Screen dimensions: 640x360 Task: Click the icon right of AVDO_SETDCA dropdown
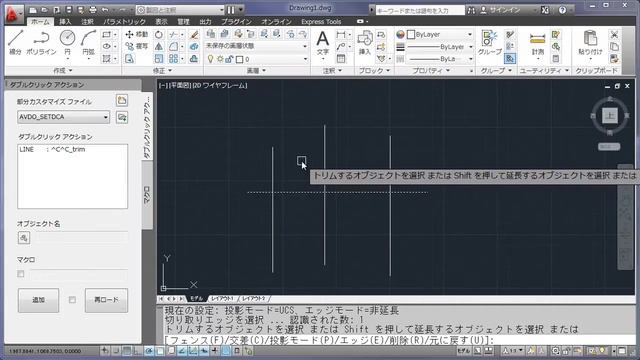[x=122, y=118]
